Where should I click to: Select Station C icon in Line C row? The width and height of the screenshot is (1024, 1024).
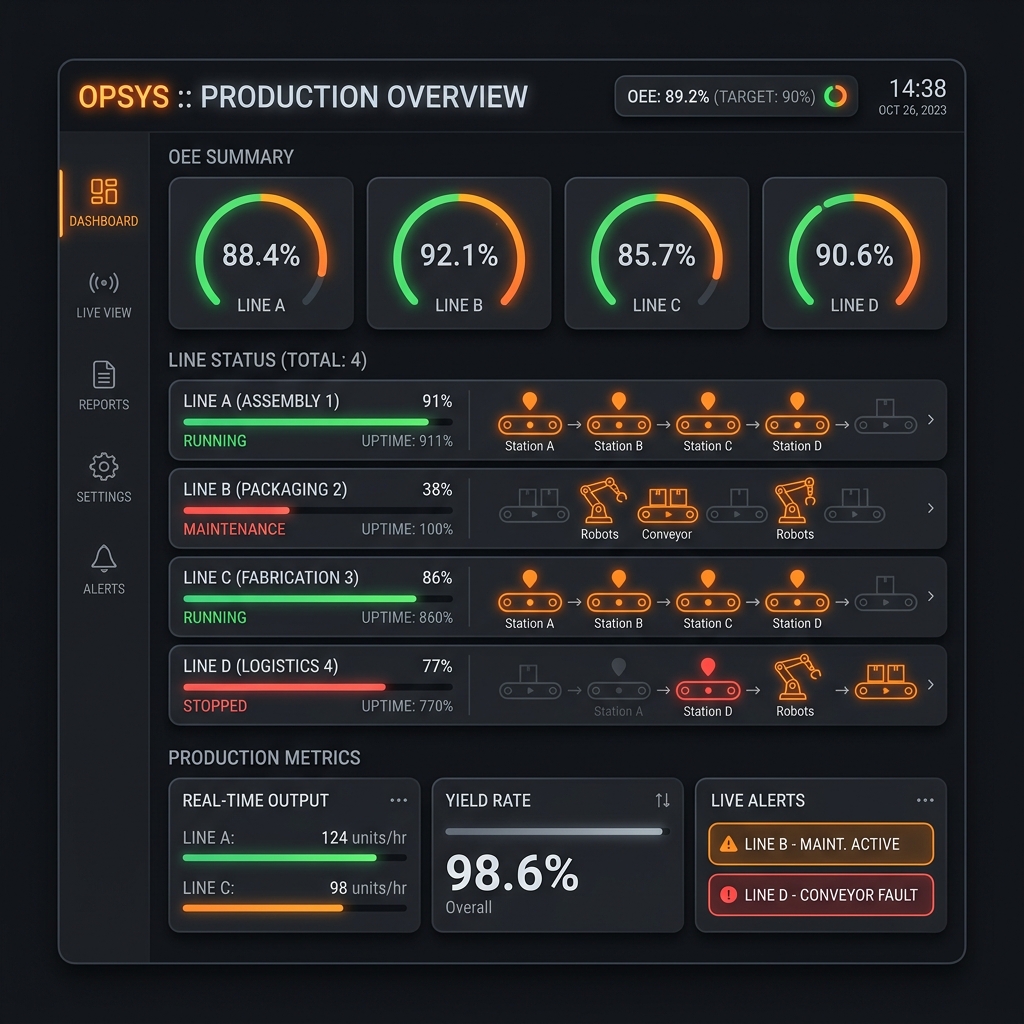708,592
